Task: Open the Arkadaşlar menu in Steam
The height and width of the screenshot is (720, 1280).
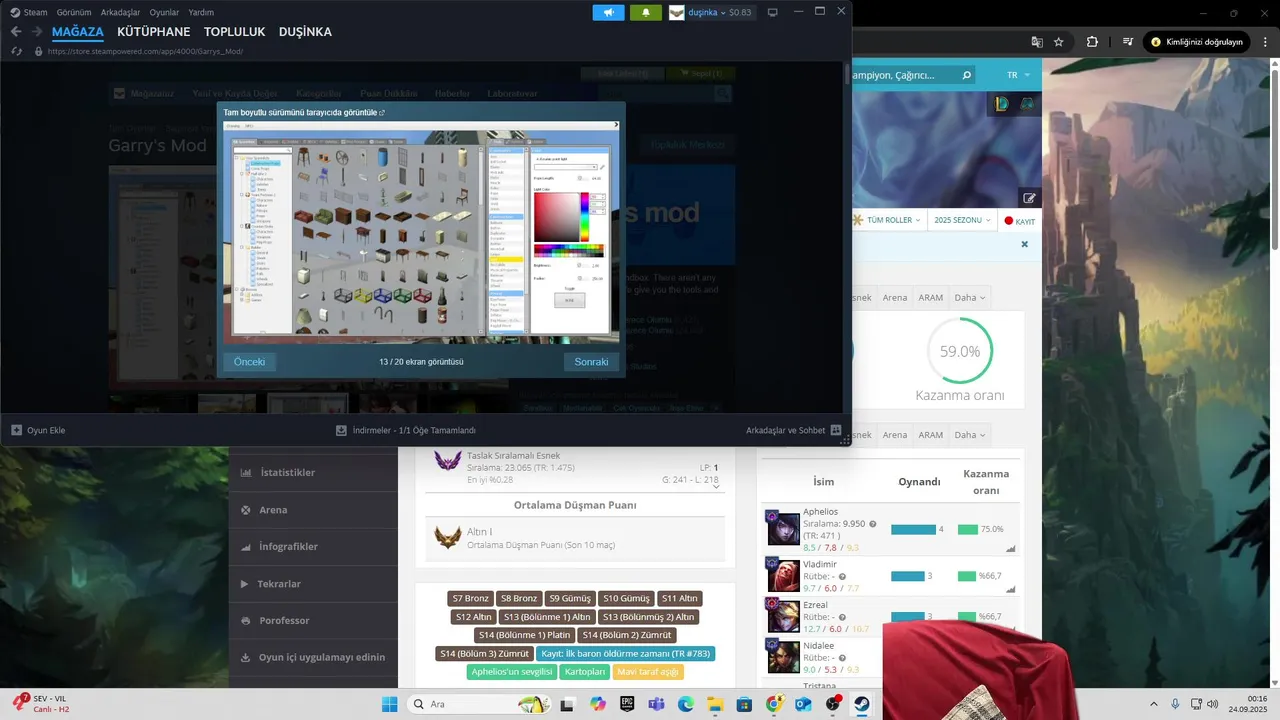Action: [121, 12]
